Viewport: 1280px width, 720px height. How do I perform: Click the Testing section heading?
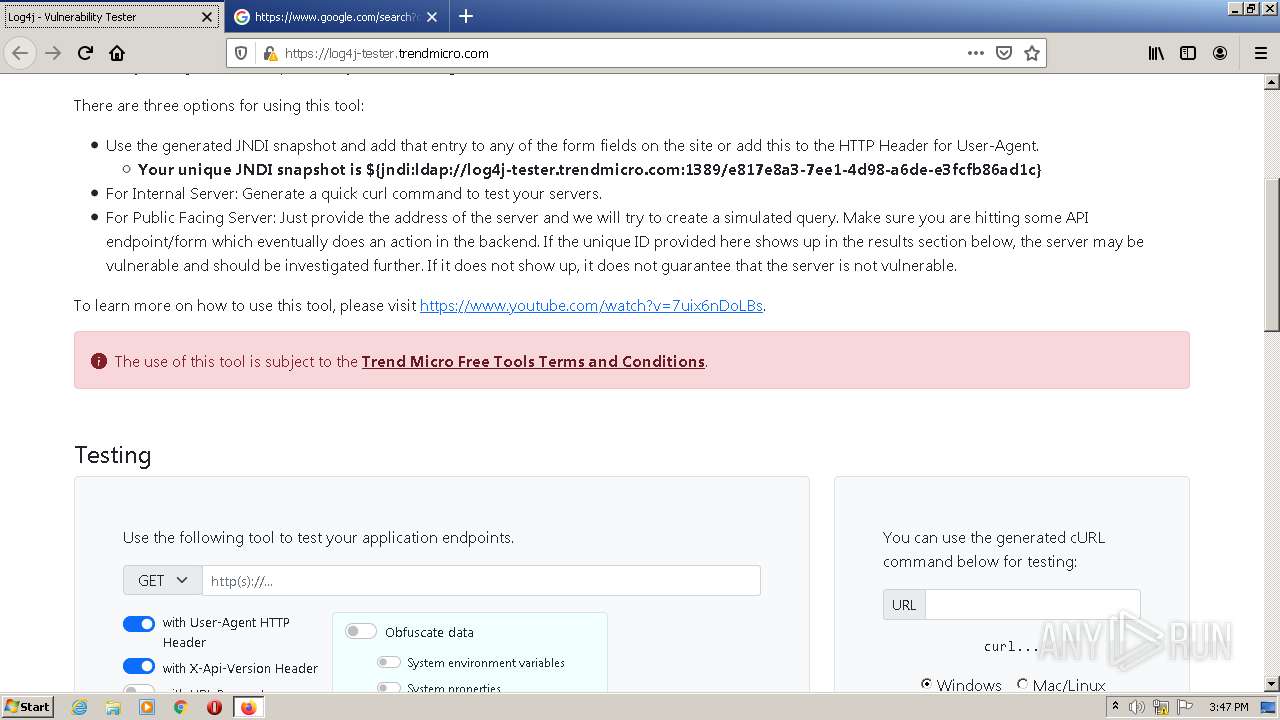[113, 455]
